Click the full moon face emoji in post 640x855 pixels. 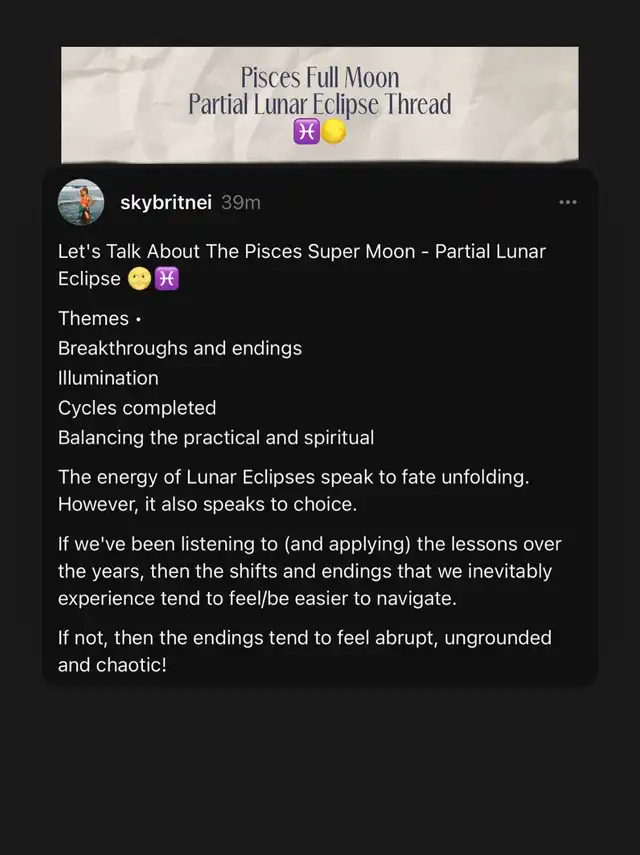pyautogui.click(x=140, y=279)
